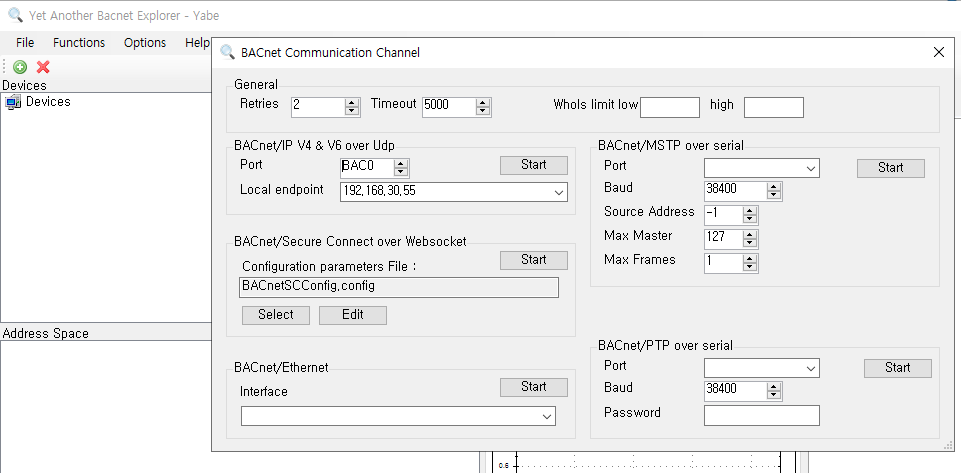Increase the Retries value with spinner

coord(351,102)
